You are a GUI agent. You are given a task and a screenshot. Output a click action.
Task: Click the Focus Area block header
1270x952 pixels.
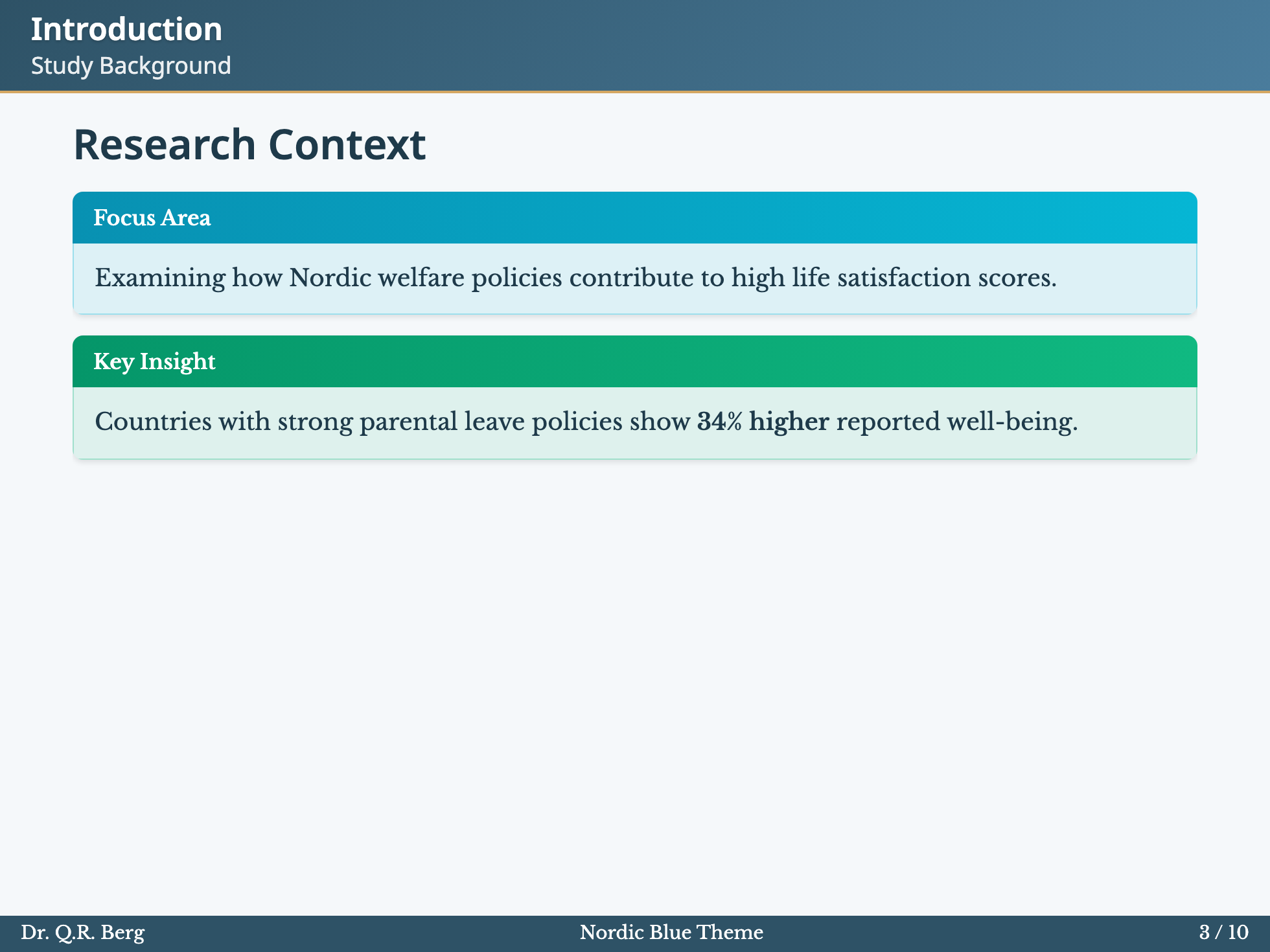click(152, 218)
